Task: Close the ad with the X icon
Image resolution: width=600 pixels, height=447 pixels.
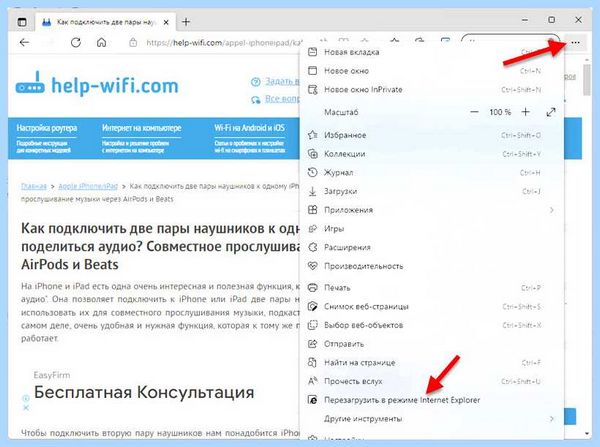Action: (x=26, y=408)
